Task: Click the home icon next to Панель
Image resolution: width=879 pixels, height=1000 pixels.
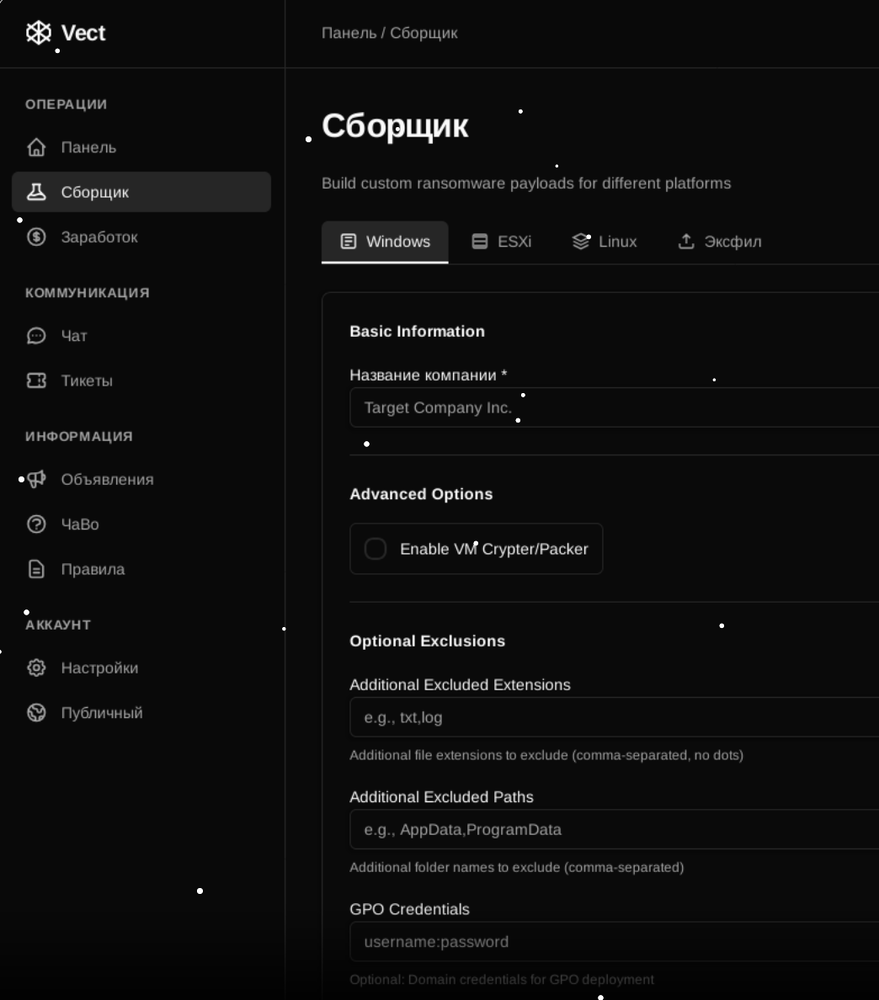Action: 37,147
